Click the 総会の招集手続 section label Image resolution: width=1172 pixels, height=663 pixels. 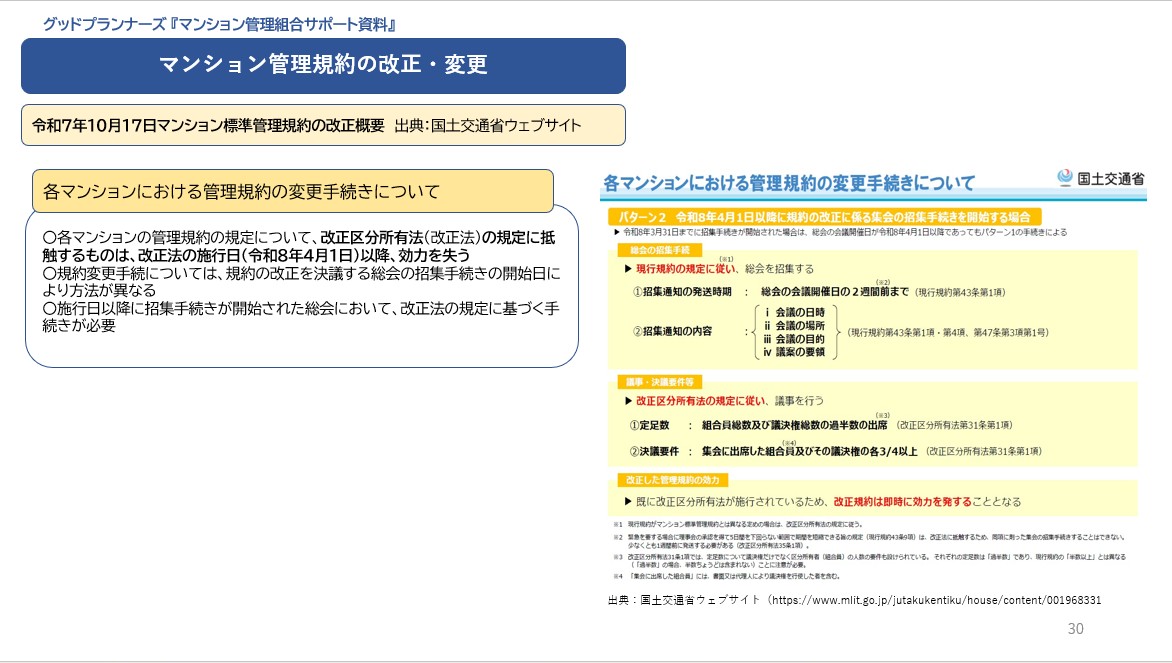coord(659,249)
